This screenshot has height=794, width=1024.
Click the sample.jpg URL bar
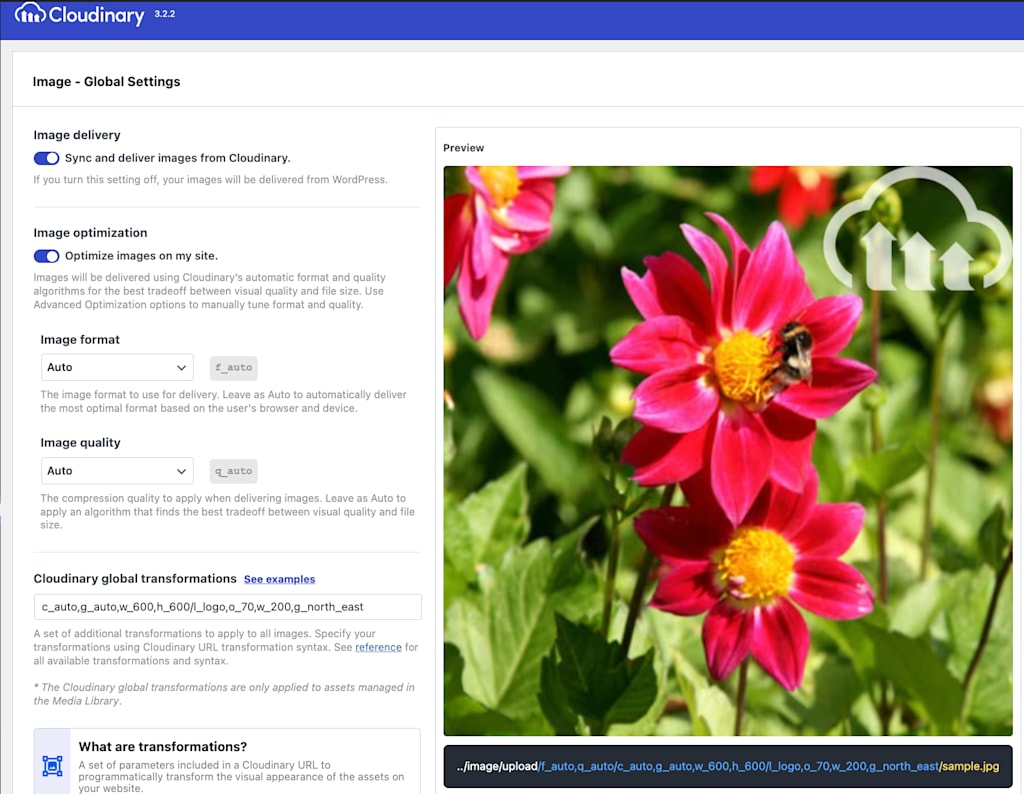click(728, 767)
